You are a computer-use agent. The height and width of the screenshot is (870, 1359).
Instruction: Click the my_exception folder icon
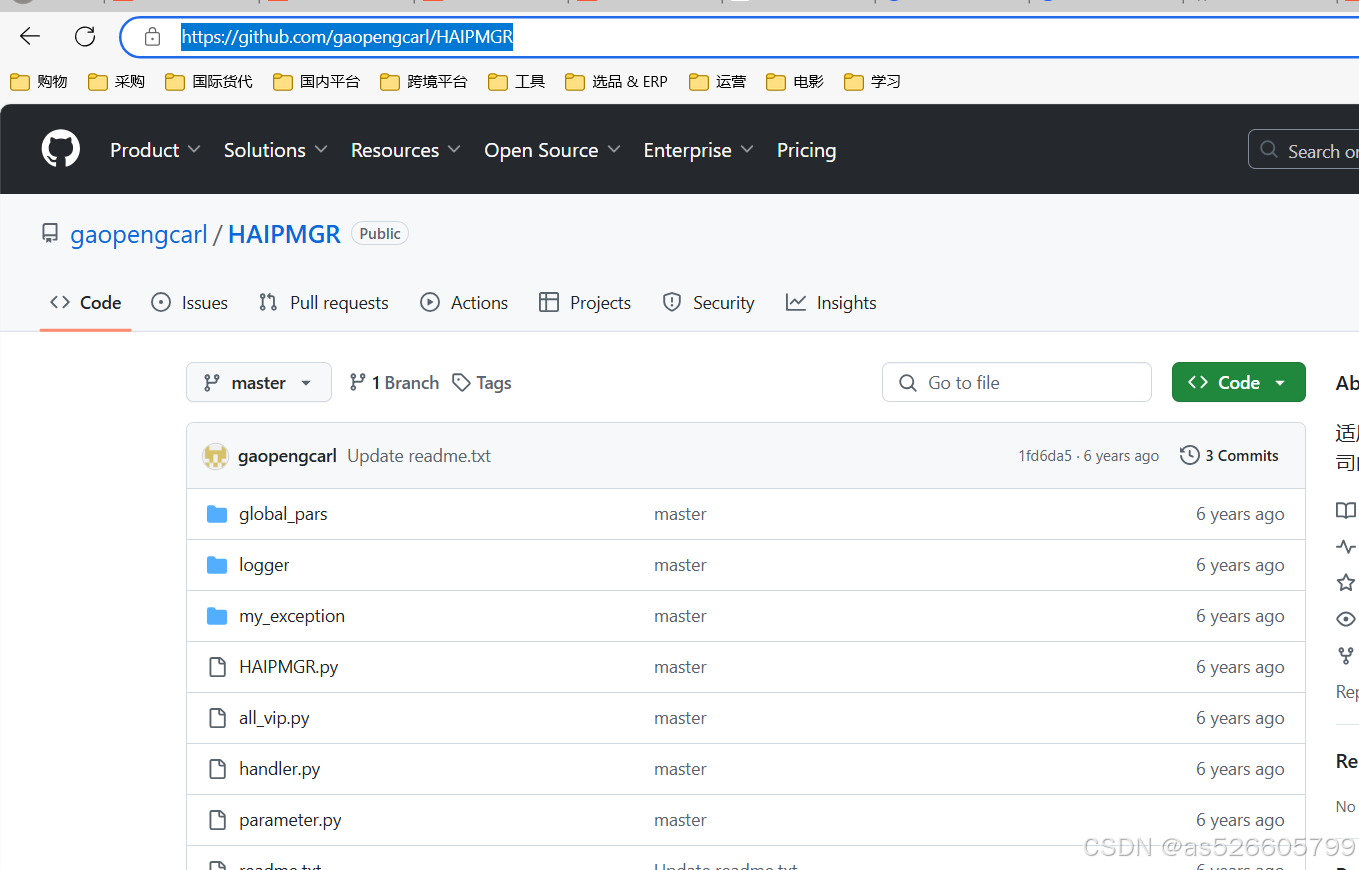tap(217, 616)
